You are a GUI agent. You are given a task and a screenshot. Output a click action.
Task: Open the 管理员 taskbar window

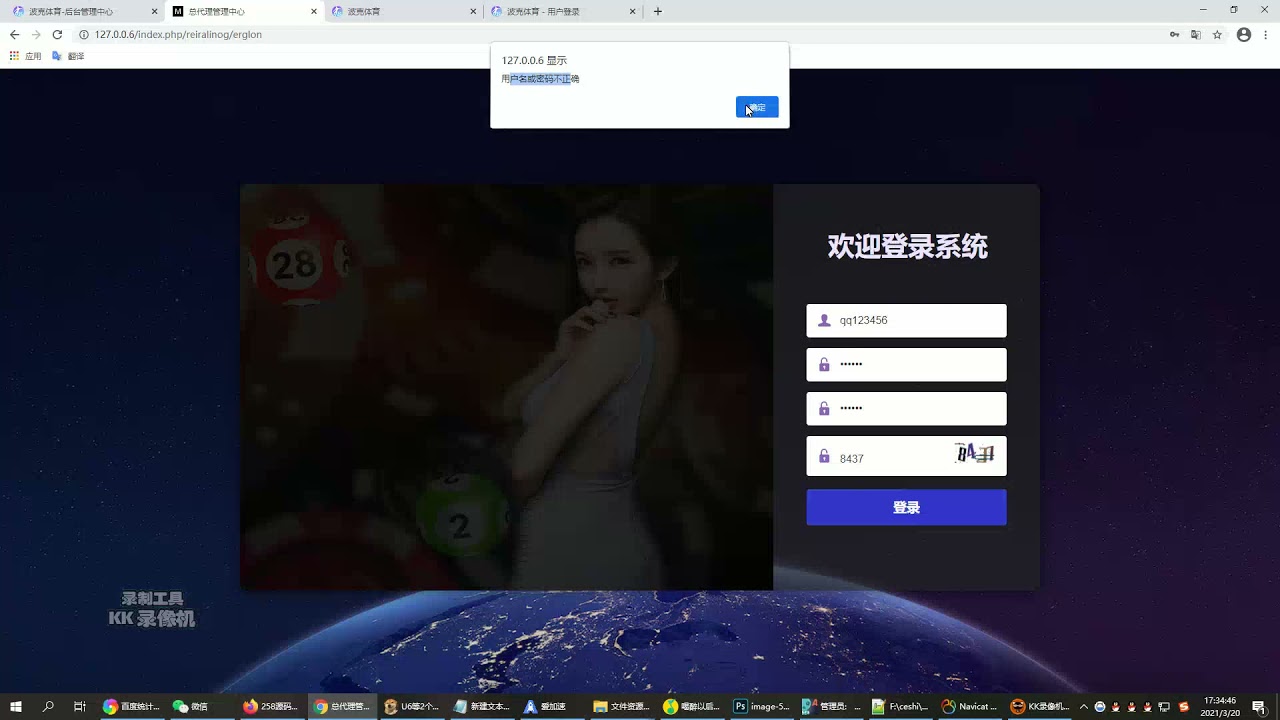coord(831,706)
